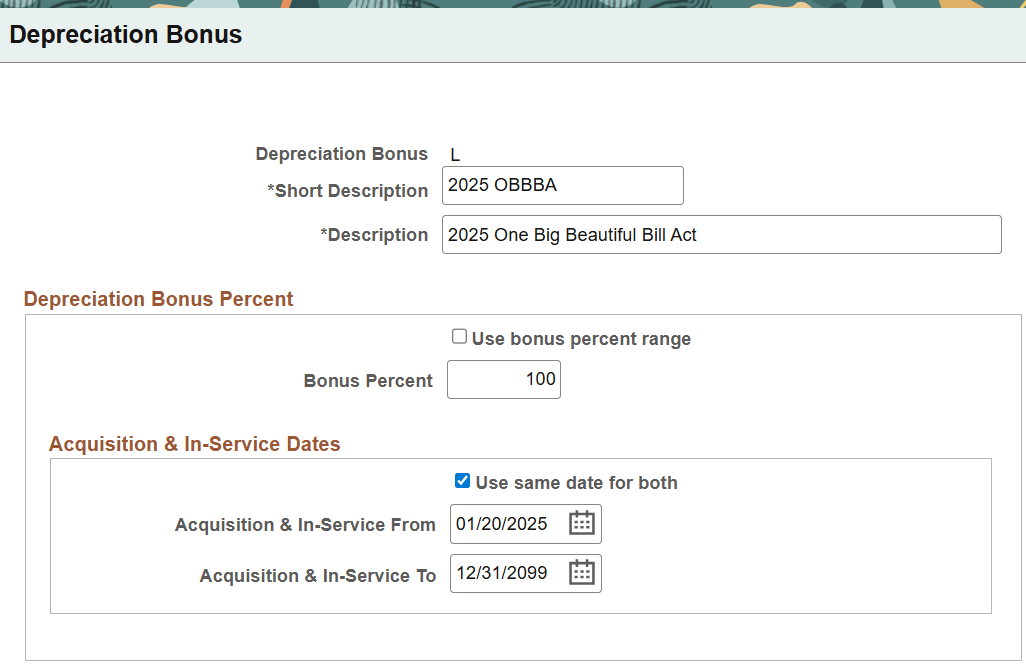Click the *Short Description field label
1026x669 pixels.
click(x=347, y=191)
